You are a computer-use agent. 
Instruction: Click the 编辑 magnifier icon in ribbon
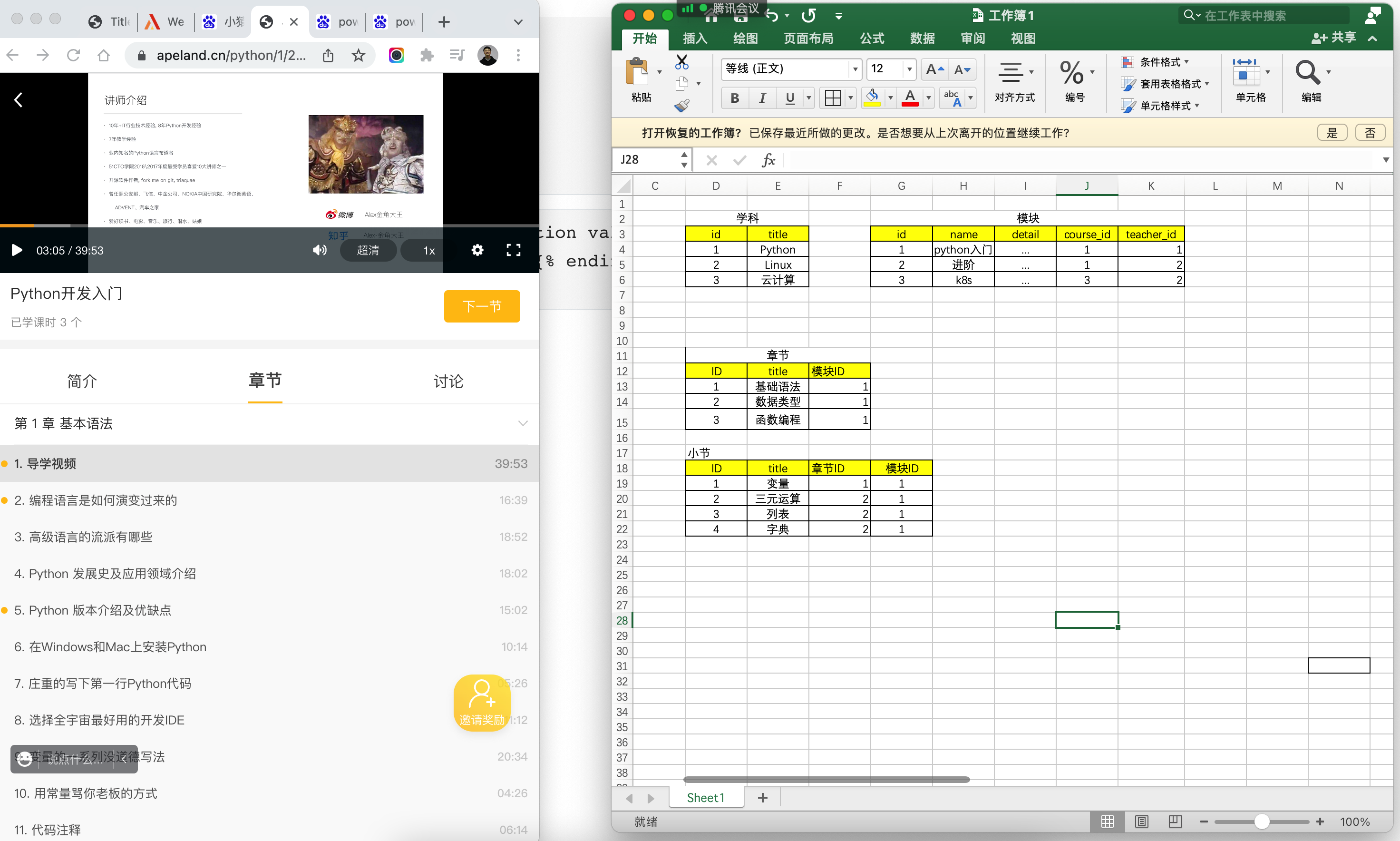(1307, 72)
